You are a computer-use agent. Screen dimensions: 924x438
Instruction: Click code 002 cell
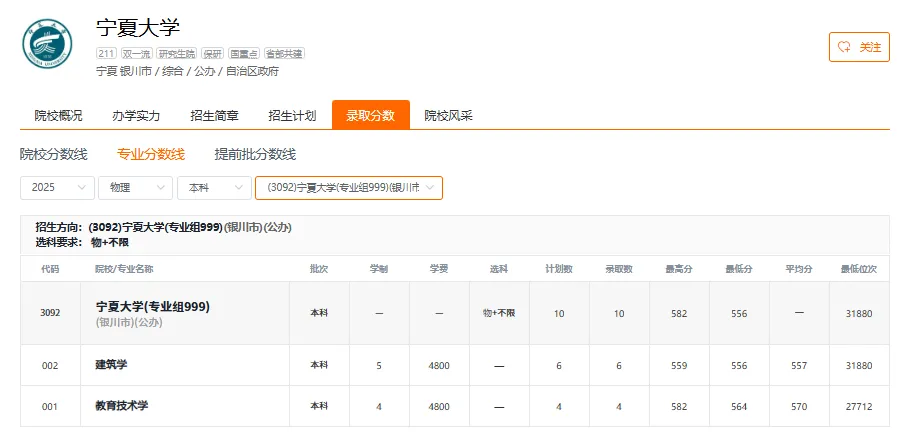click(50, 365)
